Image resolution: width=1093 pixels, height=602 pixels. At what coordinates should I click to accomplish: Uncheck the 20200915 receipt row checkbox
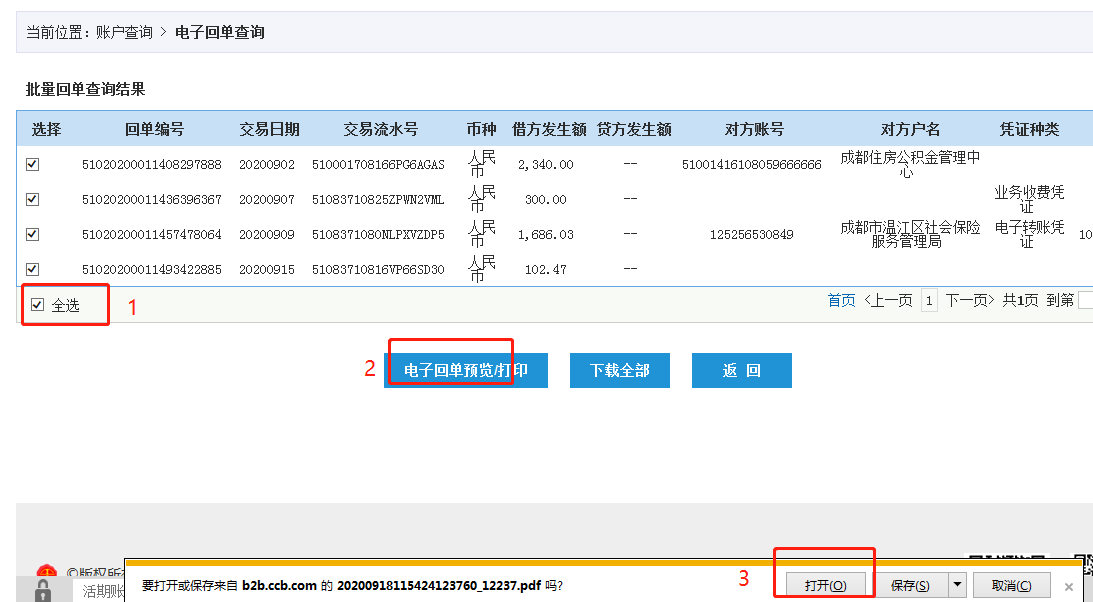32,269
